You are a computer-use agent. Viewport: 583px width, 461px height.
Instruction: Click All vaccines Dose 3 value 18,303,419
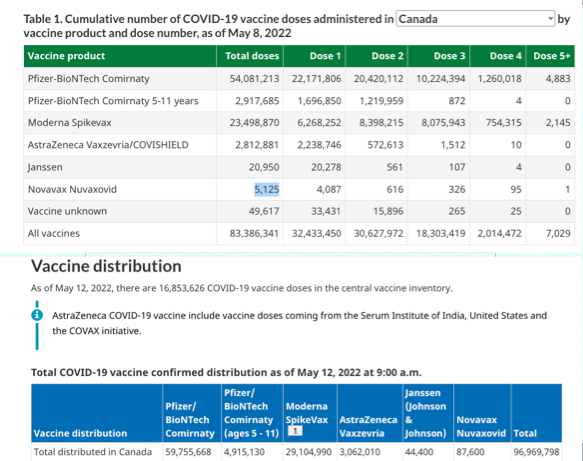coord(441,233)
